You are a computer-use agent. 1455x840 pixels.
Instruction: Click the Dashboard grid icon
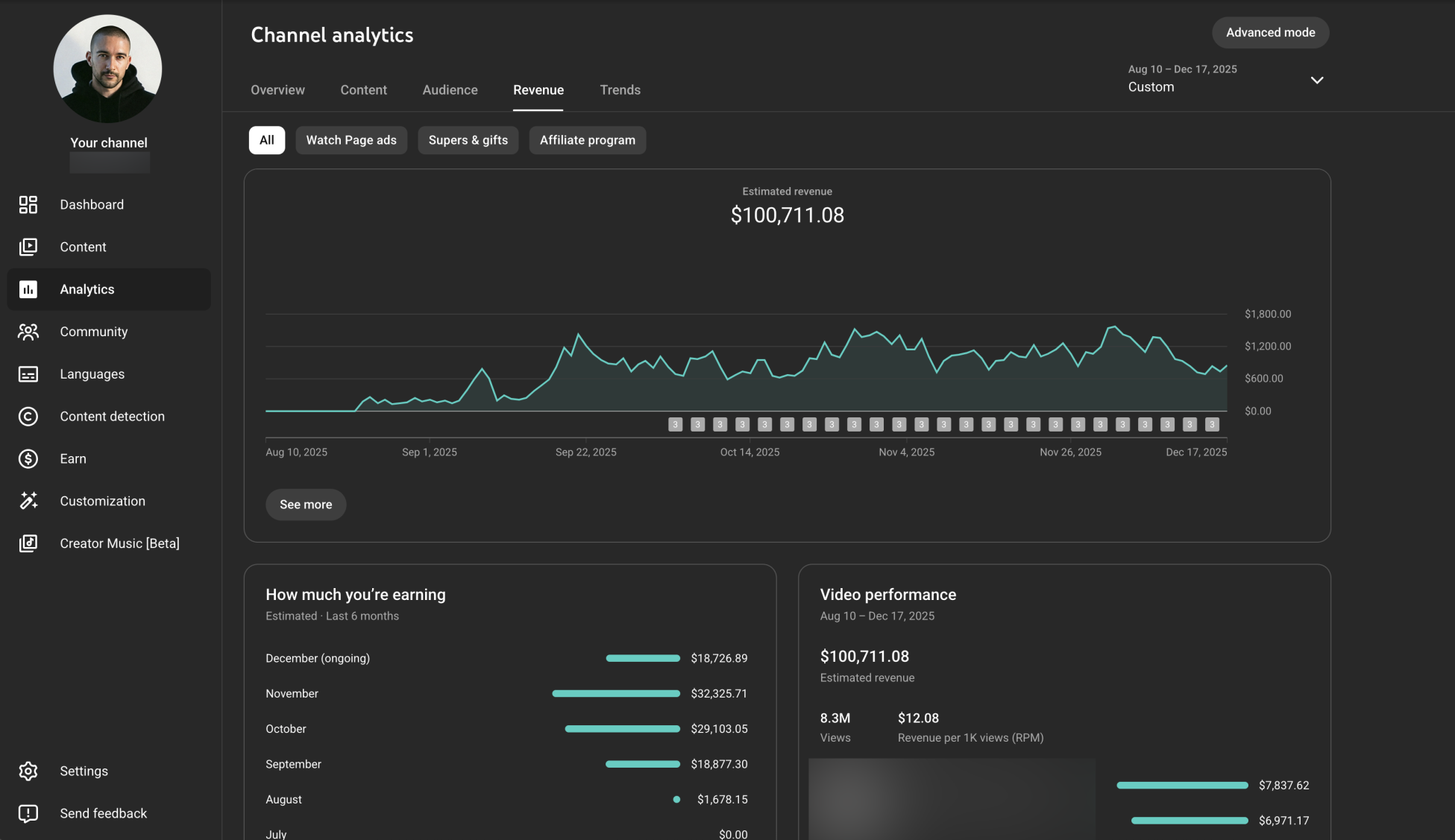[x=28, y=204]
